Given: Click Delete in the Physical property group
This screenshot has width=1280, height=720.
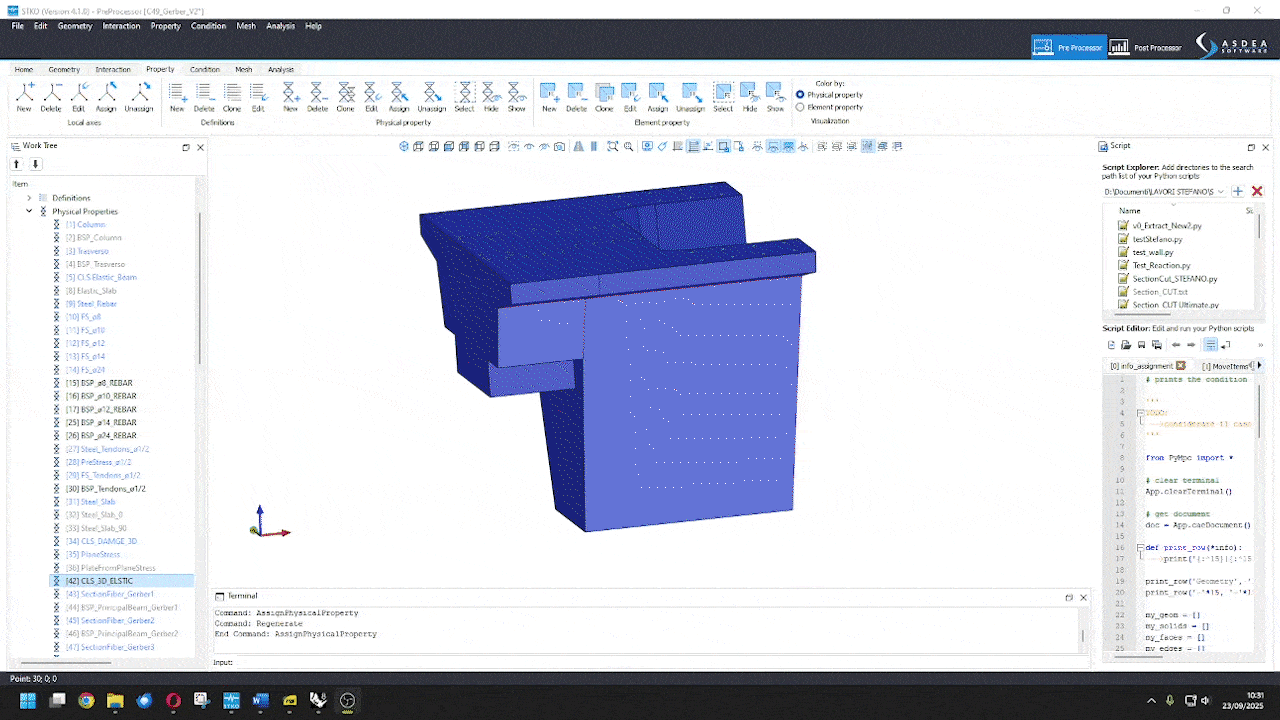Looking at the screenshot, I should coord(317,97).
